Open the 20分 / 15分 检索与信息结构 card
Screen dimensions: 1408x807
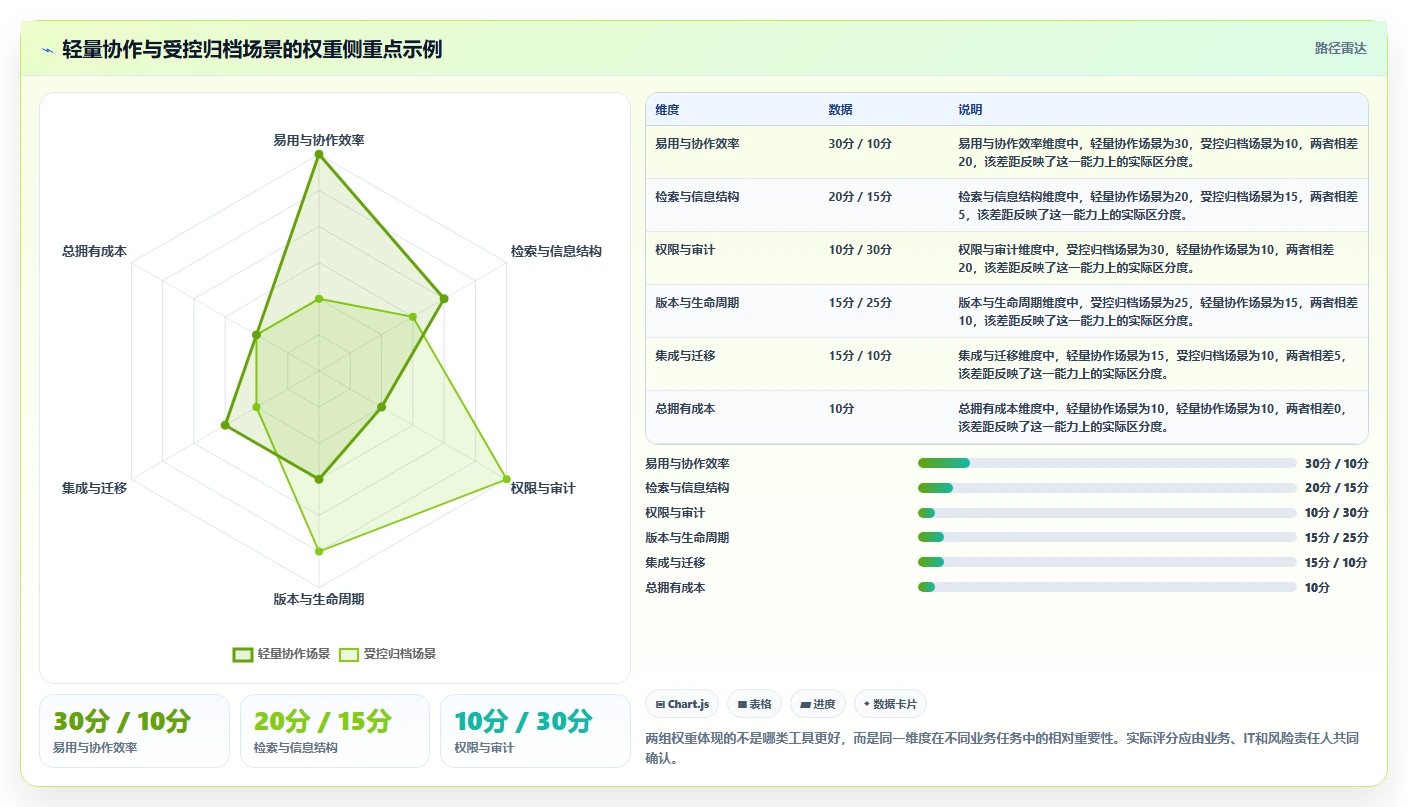point(335,731)
